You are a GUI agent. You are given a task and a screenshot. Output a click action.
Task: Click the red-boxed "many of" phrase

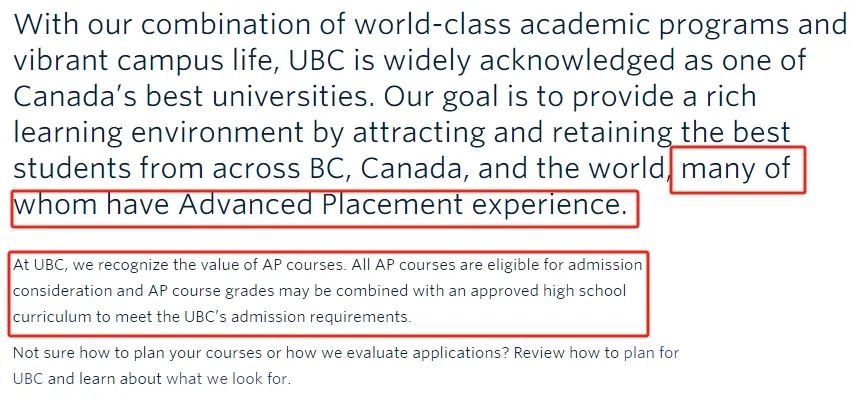(735, 169)
